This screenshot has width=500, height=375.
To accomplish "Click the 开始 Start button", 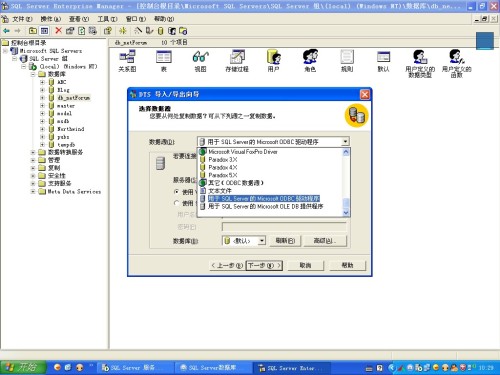I will (23, 367).
